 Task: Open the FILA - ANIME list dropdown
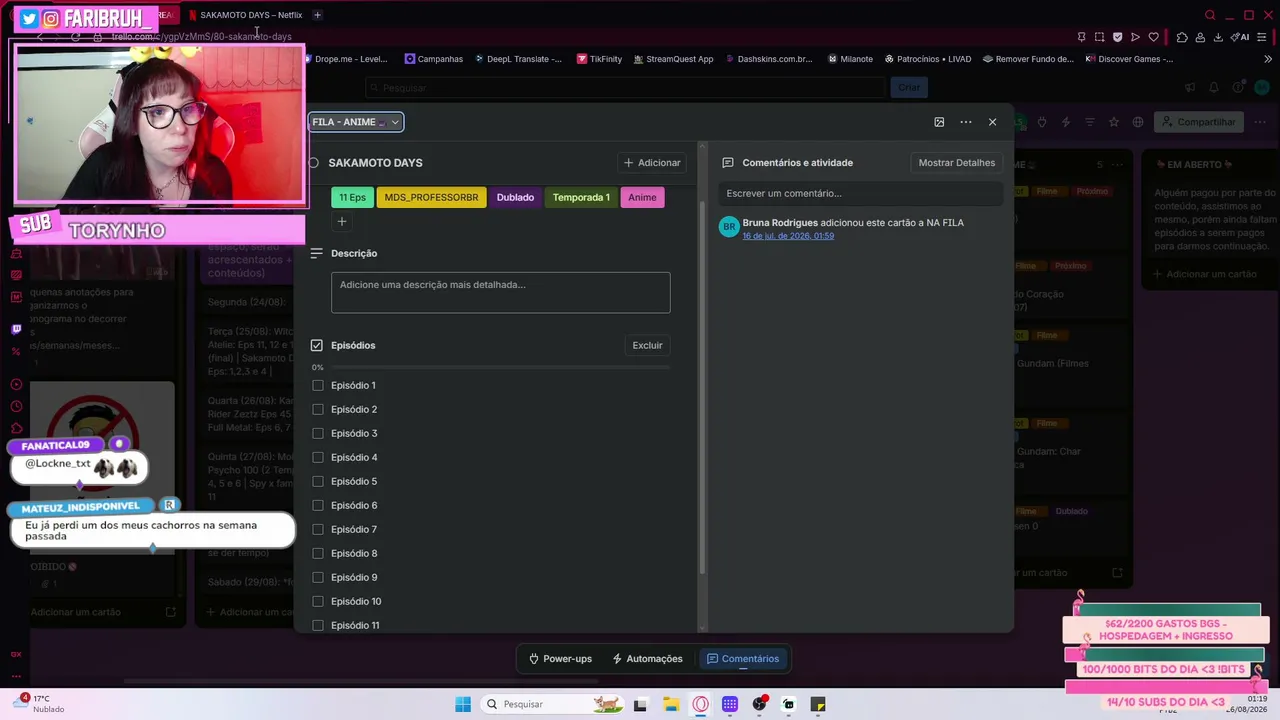(x=356, y=122)
